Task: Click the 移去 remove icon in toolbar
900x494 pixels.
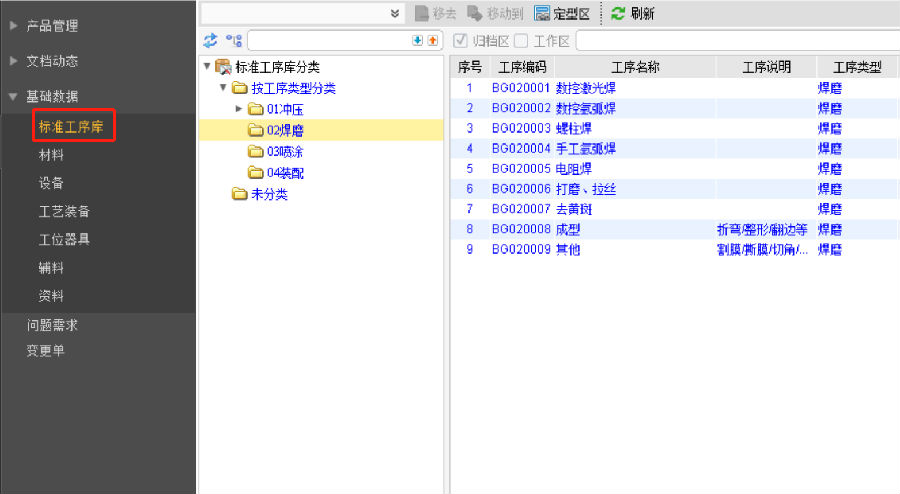Action: pyautogui.click(x=422, y=13)
